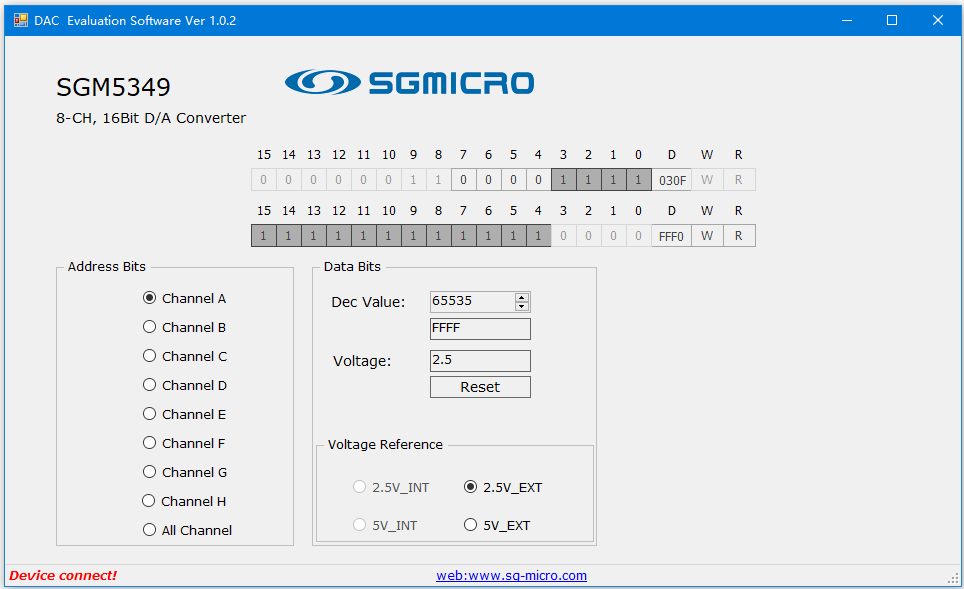Toggle bit 6 in second register row
This screenshot has width=964, height=589.
(489, 235)
